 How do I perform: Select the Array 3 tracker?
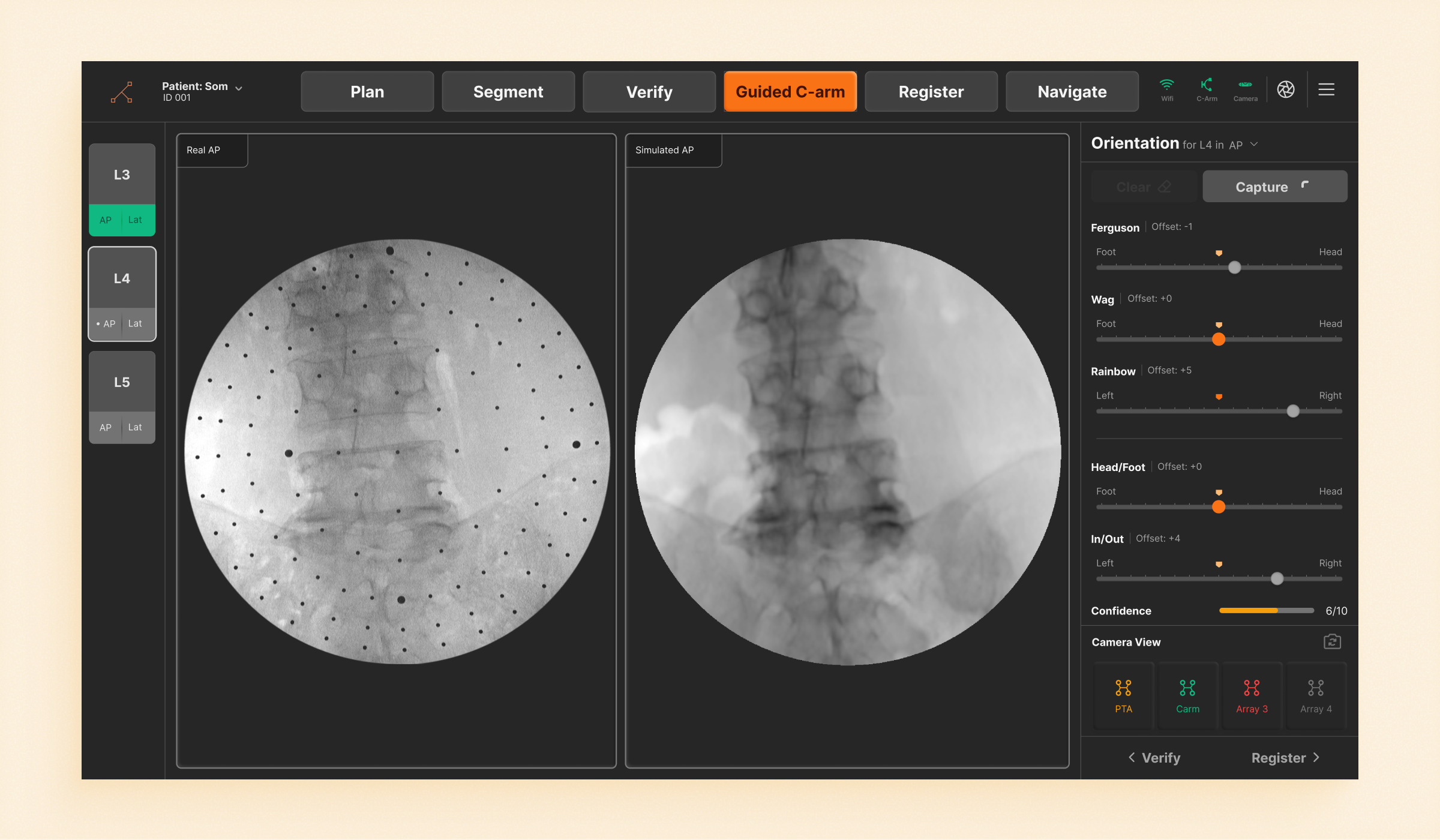(1252, 695)
